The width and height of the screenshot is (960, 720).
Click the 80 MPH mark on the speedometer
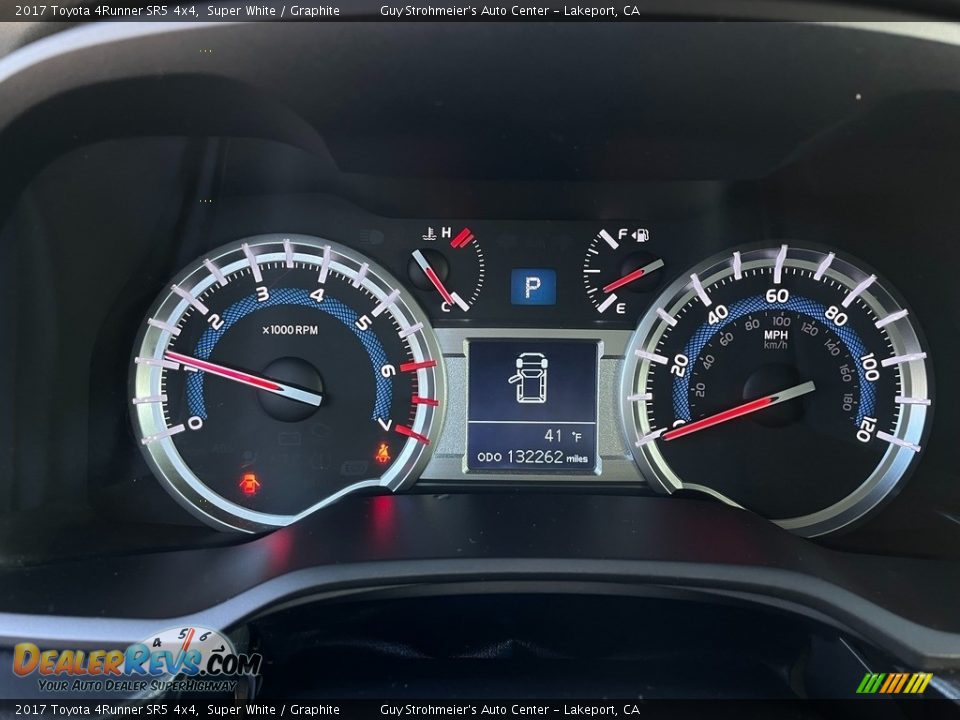pyautogui.click(x=836, y=316)
